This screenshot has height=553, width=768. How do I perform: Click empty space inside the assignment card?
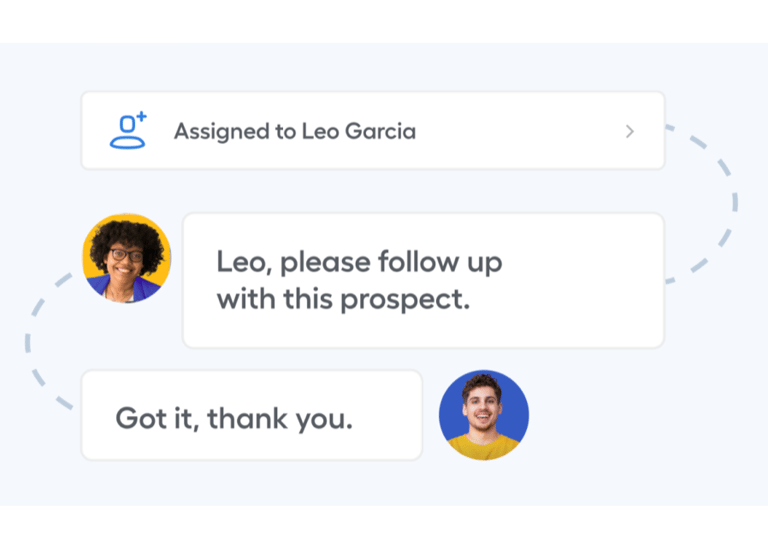520,131
